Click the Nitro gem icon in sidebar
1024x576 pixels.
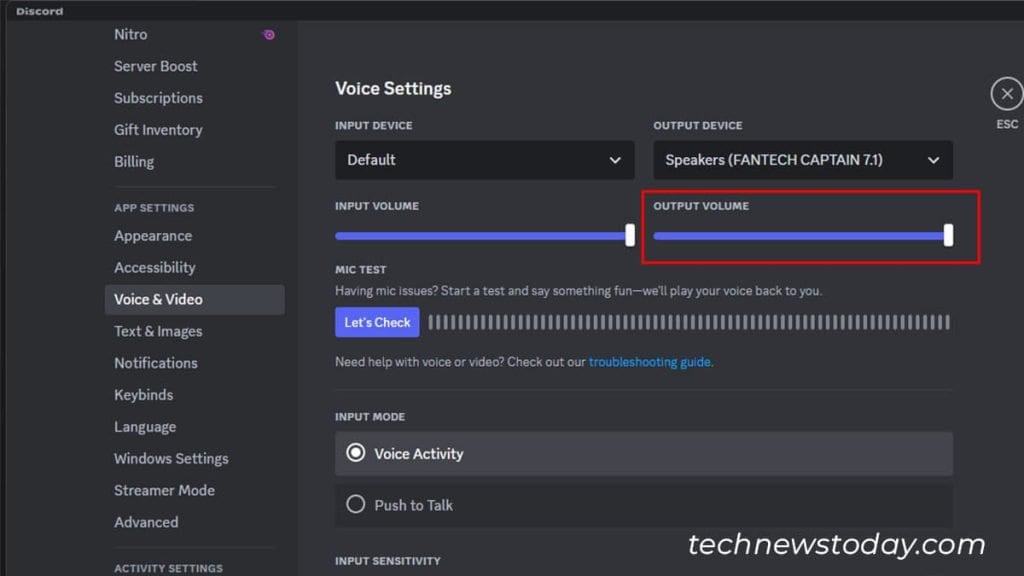[267, 34]
